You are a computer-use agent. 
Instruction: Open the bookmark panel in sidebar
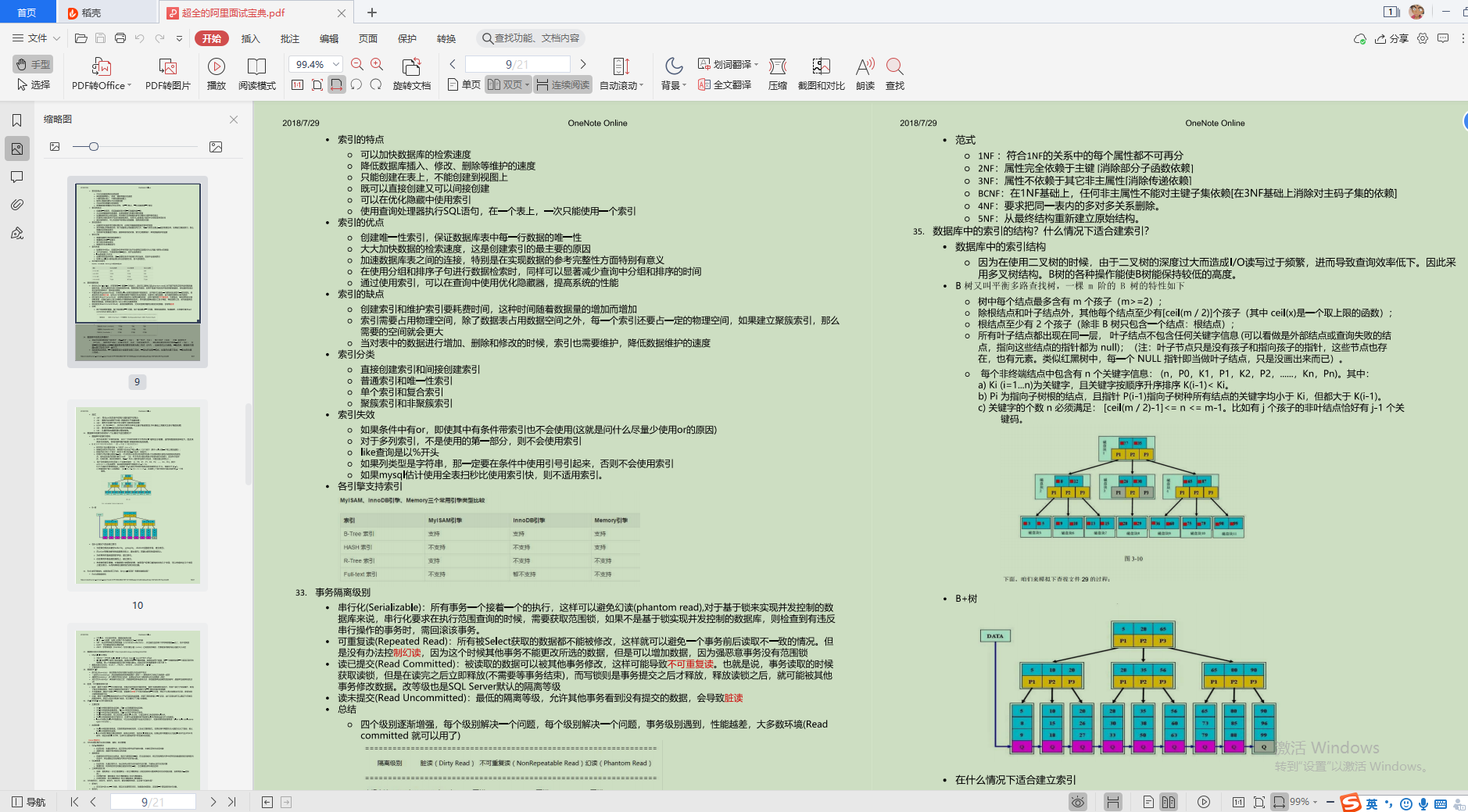coord(16,120)
